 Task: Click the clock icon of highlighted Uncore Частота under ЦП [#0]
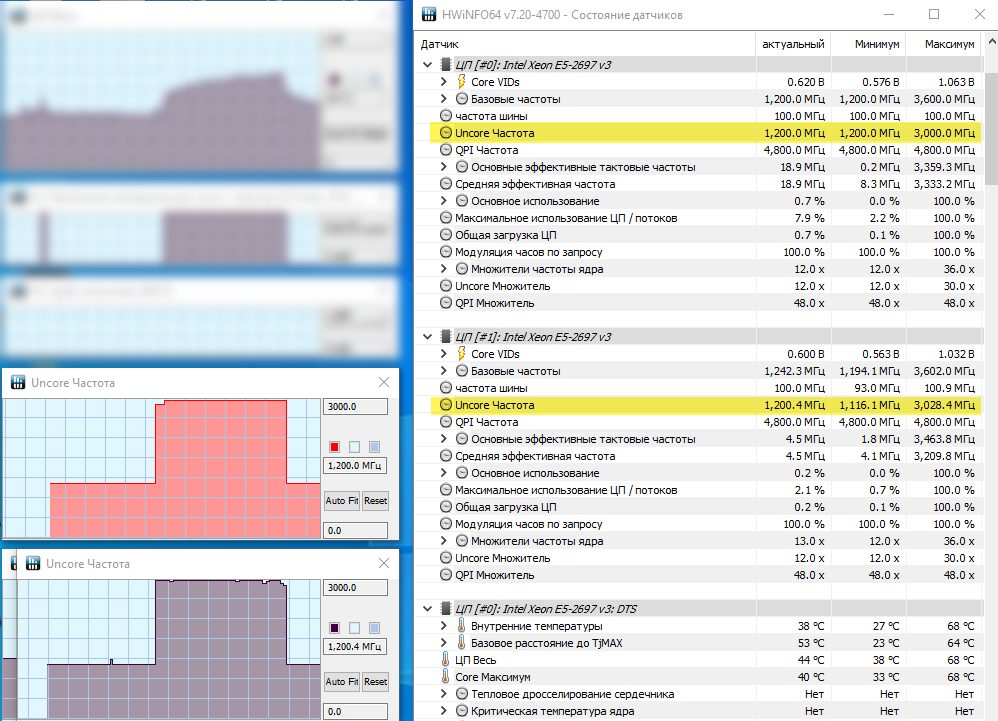pos(446,133)
